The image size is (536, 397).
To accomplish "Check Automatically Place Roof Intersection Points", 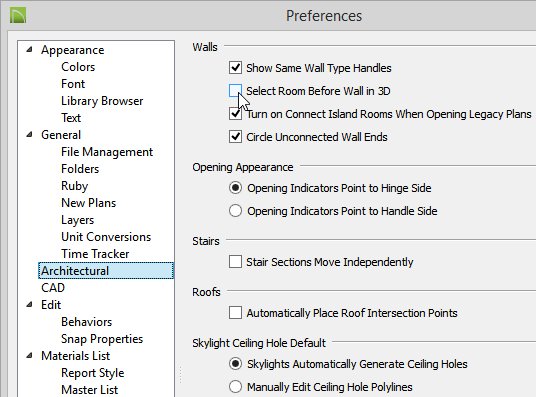I will coord(235,313).
